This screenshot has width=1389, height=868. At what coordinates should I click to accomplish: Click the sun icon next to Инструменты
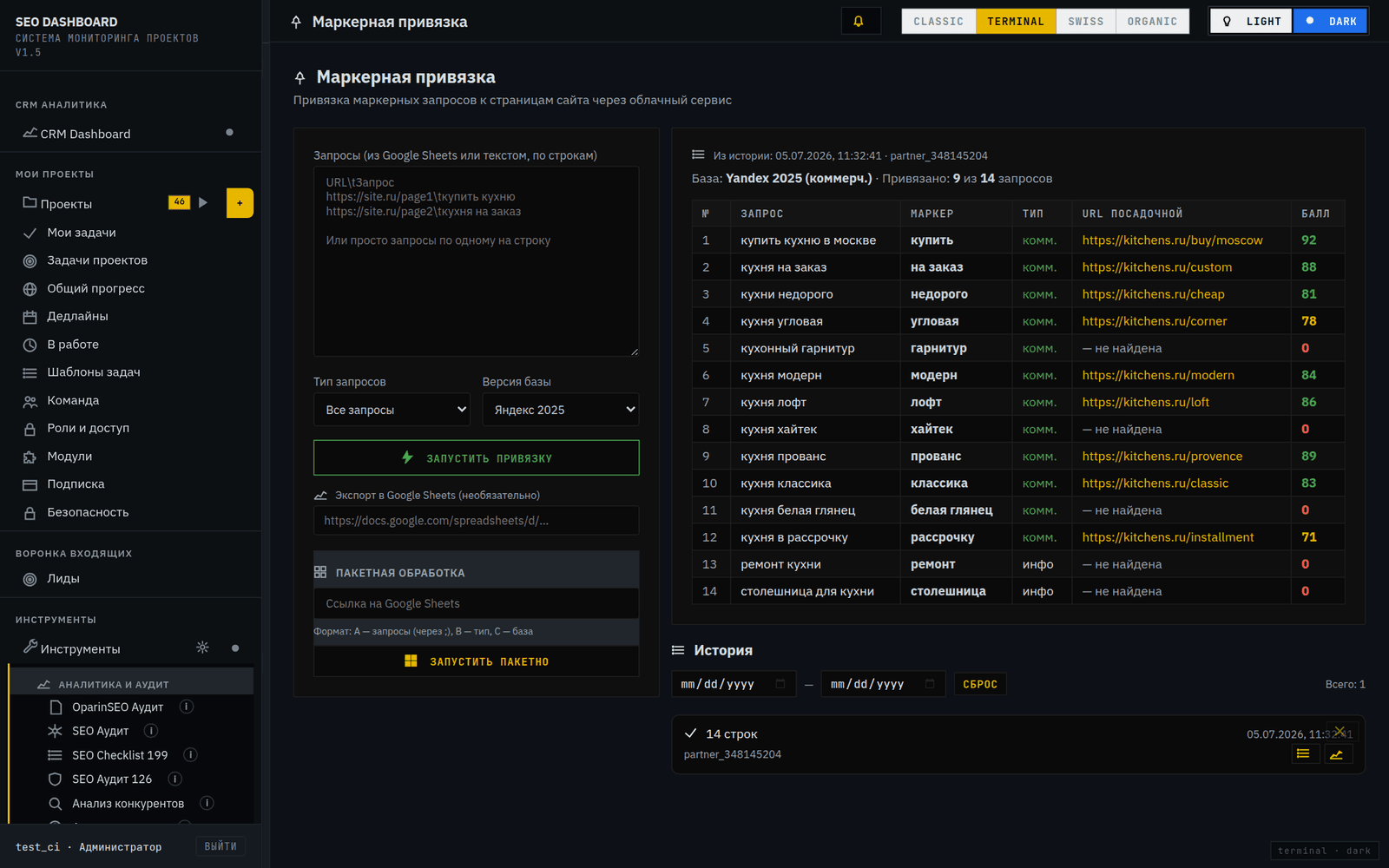[202, 648]
